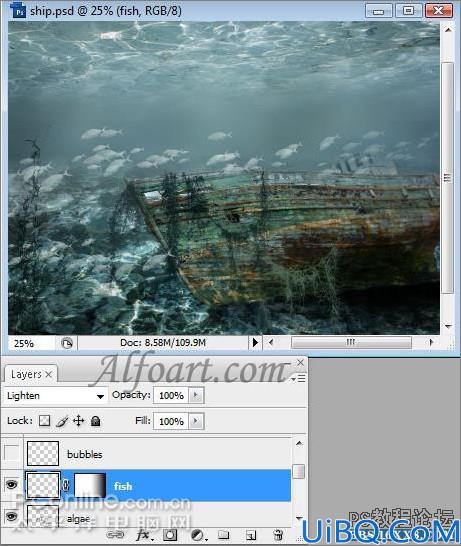Close the ship.psd document window
Screen dimensions: 461x546
439,10
